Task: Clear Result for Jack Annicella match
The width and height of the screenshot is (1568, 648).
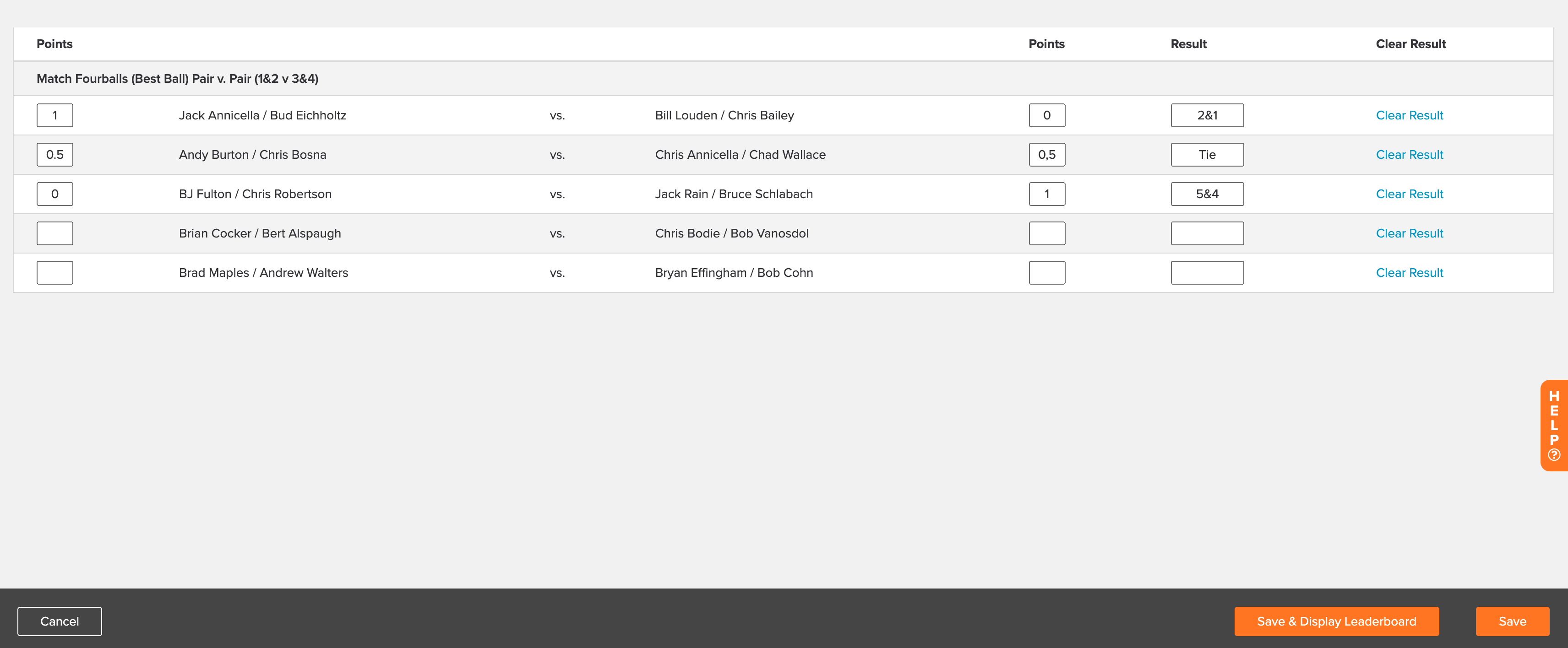Action: point(1409,115)
